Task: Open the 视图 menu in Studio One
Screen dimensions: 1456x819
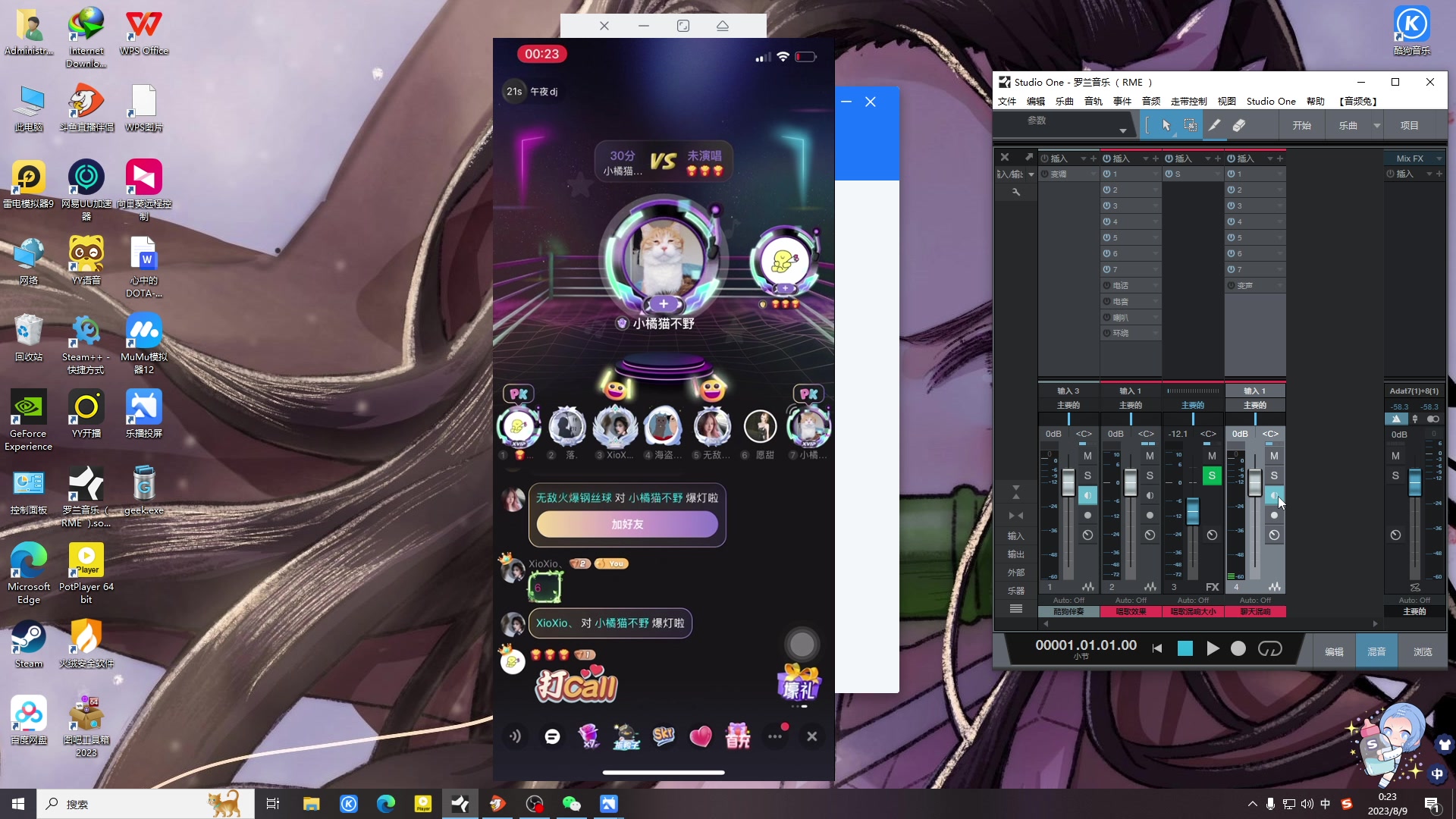Action: 1227,102
